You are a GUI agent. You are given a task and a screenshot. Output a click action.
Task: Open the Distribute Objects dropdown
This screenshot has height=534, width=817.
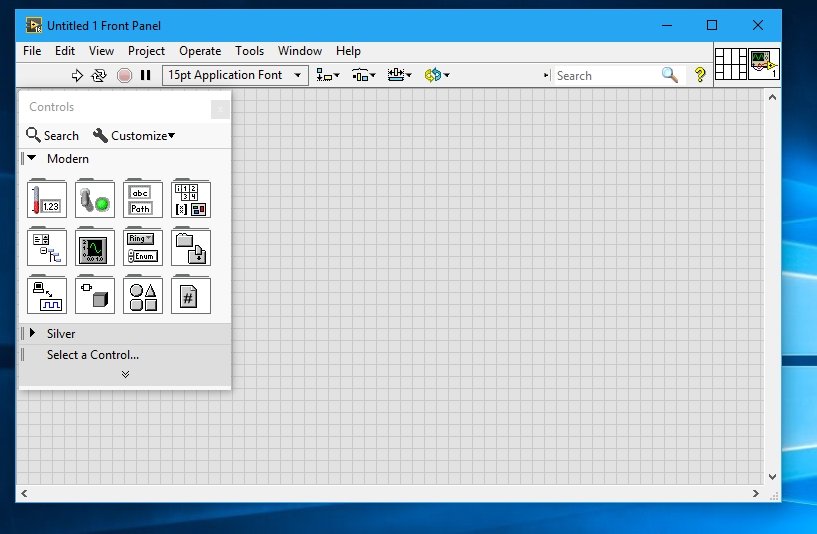tap(363, 75)
